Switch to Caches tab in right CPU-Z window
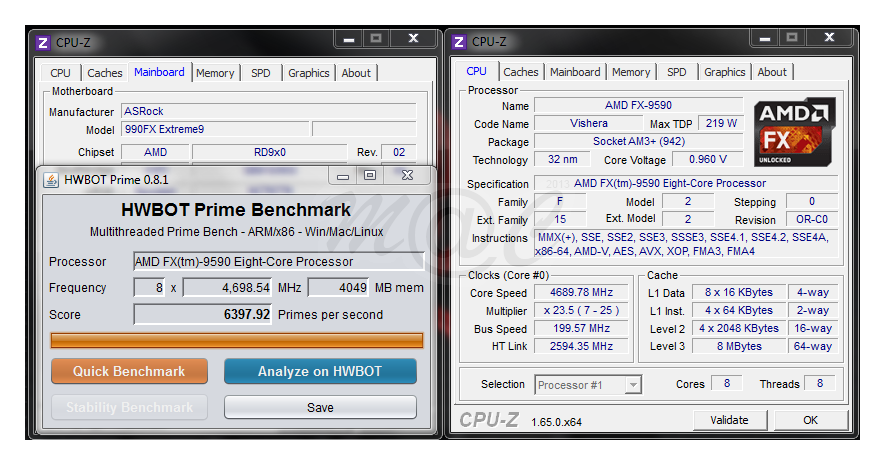This screenshot has width=885, height=465. pos(520,72)
